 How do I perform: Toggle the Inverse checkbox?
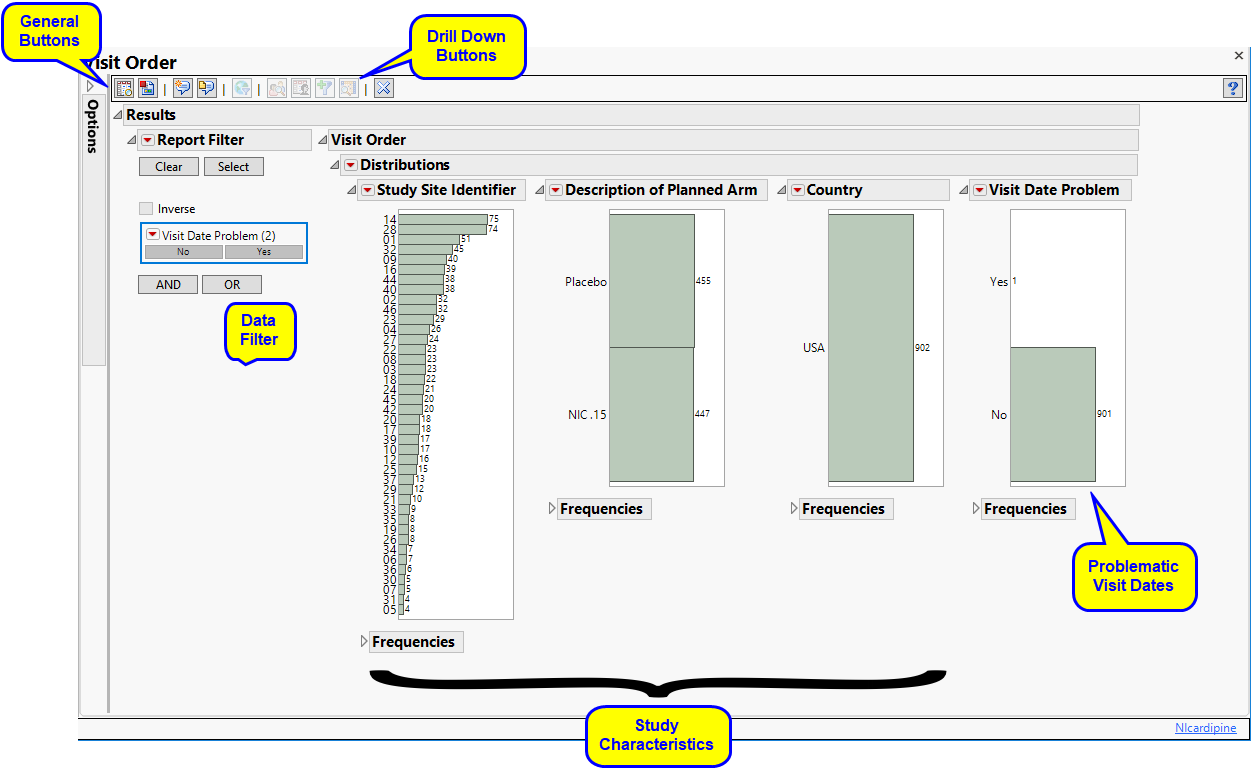point(146,209)
